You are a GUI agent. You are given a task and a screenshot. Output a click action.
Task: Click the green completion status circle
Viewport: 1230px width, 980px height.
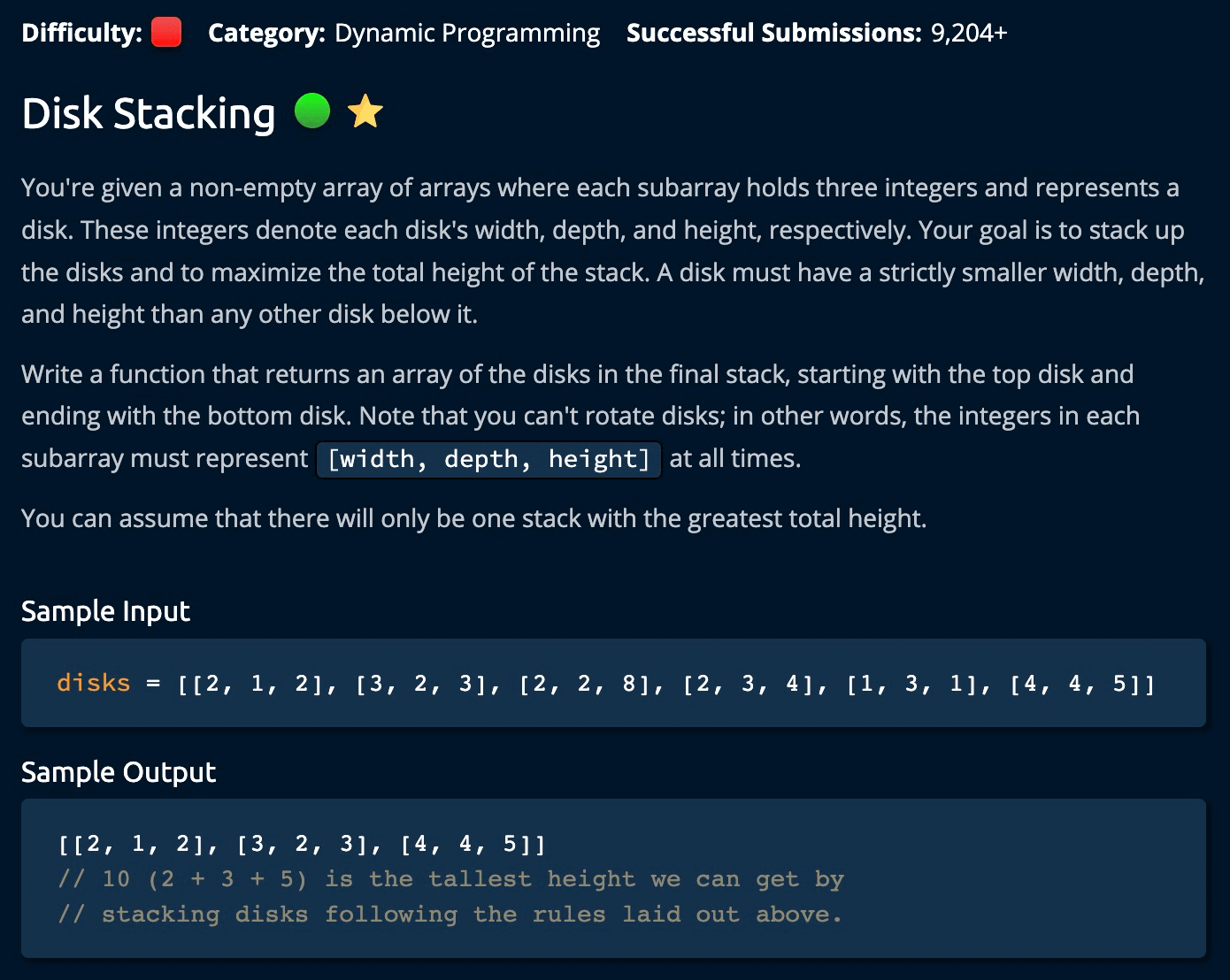[311, 111]
